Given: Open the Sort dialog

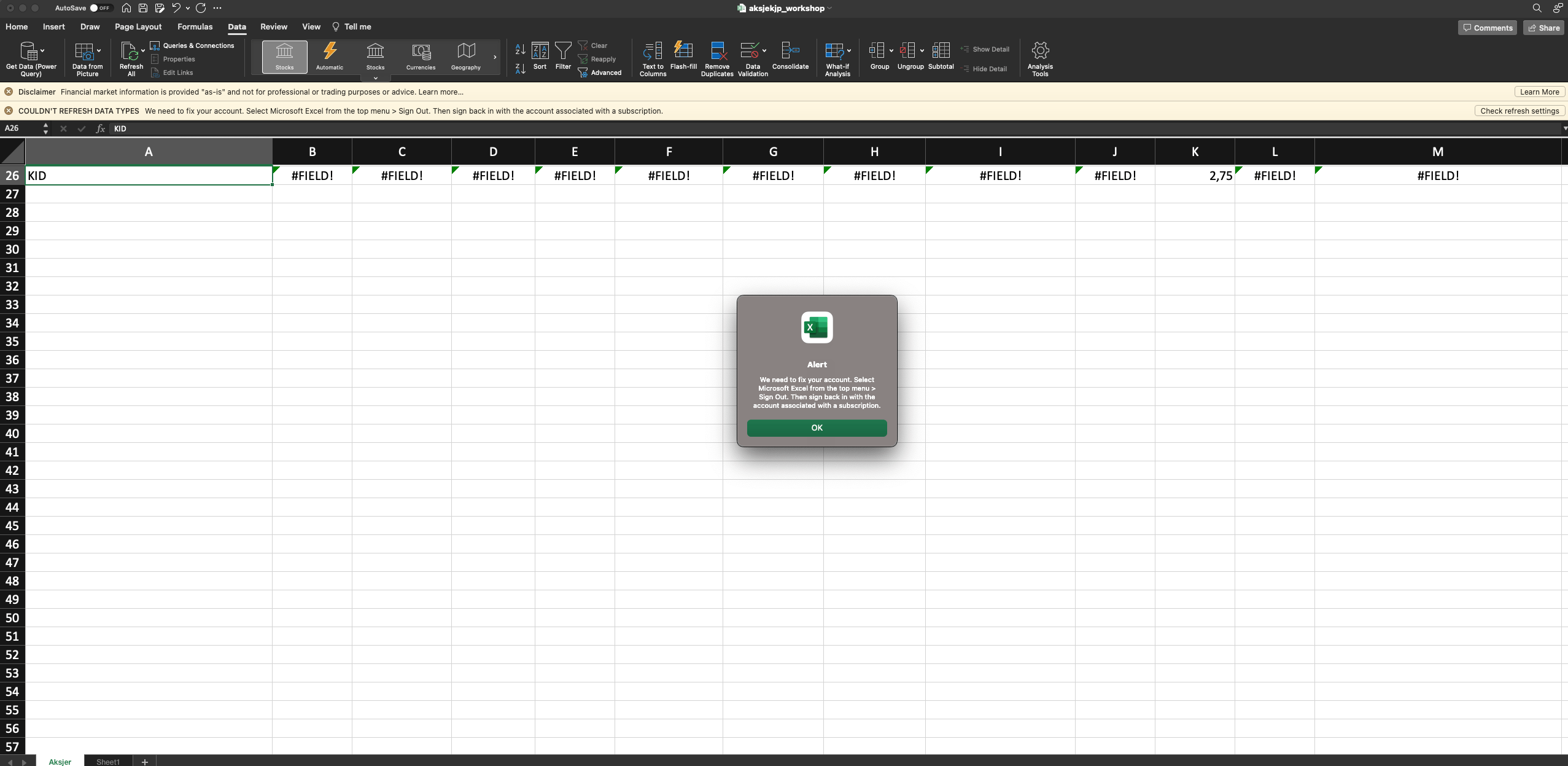Looking at the screenshot, I should [540, 57].
